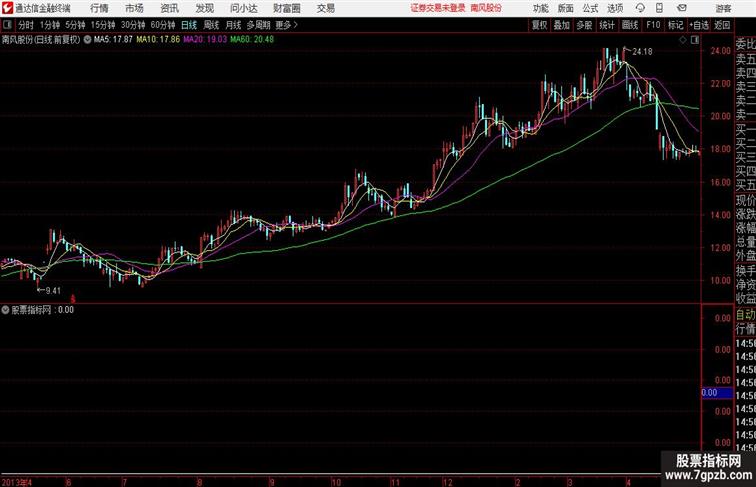Click the MA10: 17.86 indicator value
This screenshot has height=487, width=756.
[x=158, y=40]
